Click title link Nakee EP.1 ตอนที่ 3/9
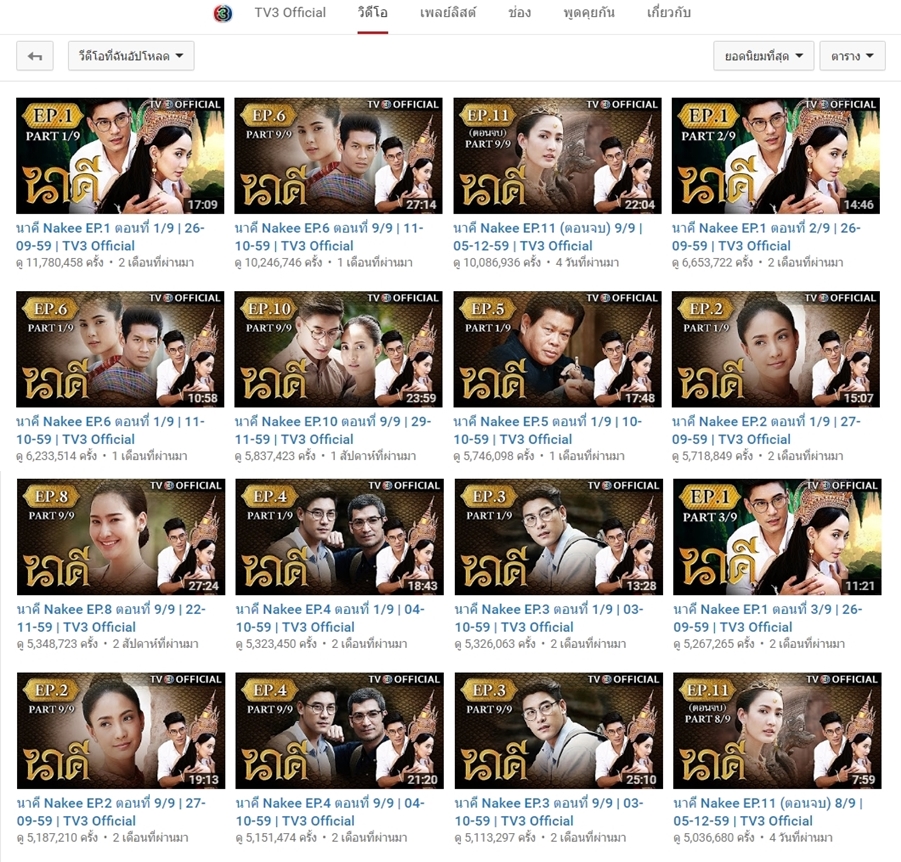This screenshot has width=901, height=862. (x=768, y=618)
